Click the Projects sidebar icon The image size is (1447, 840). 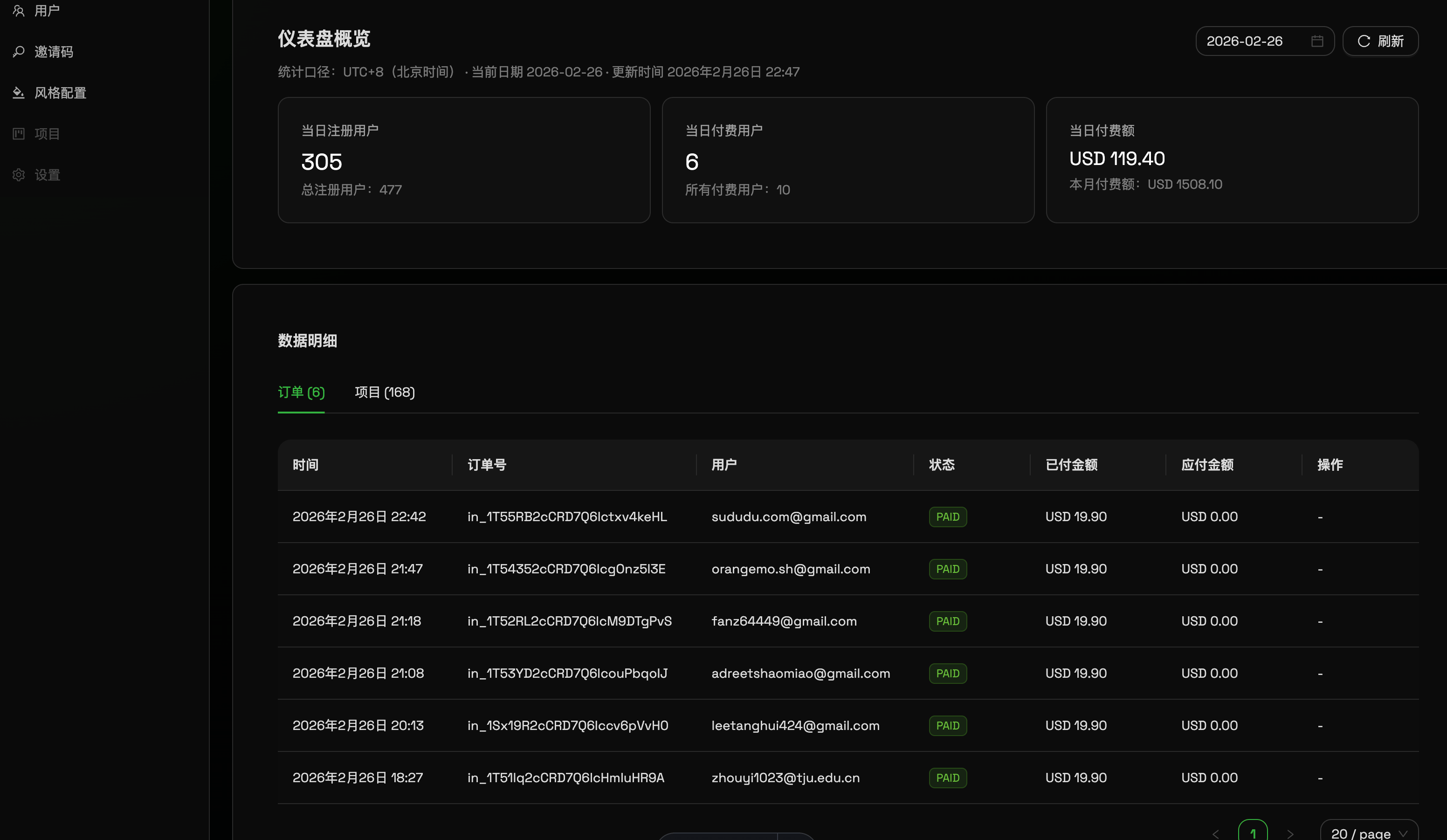pos(18,134)
